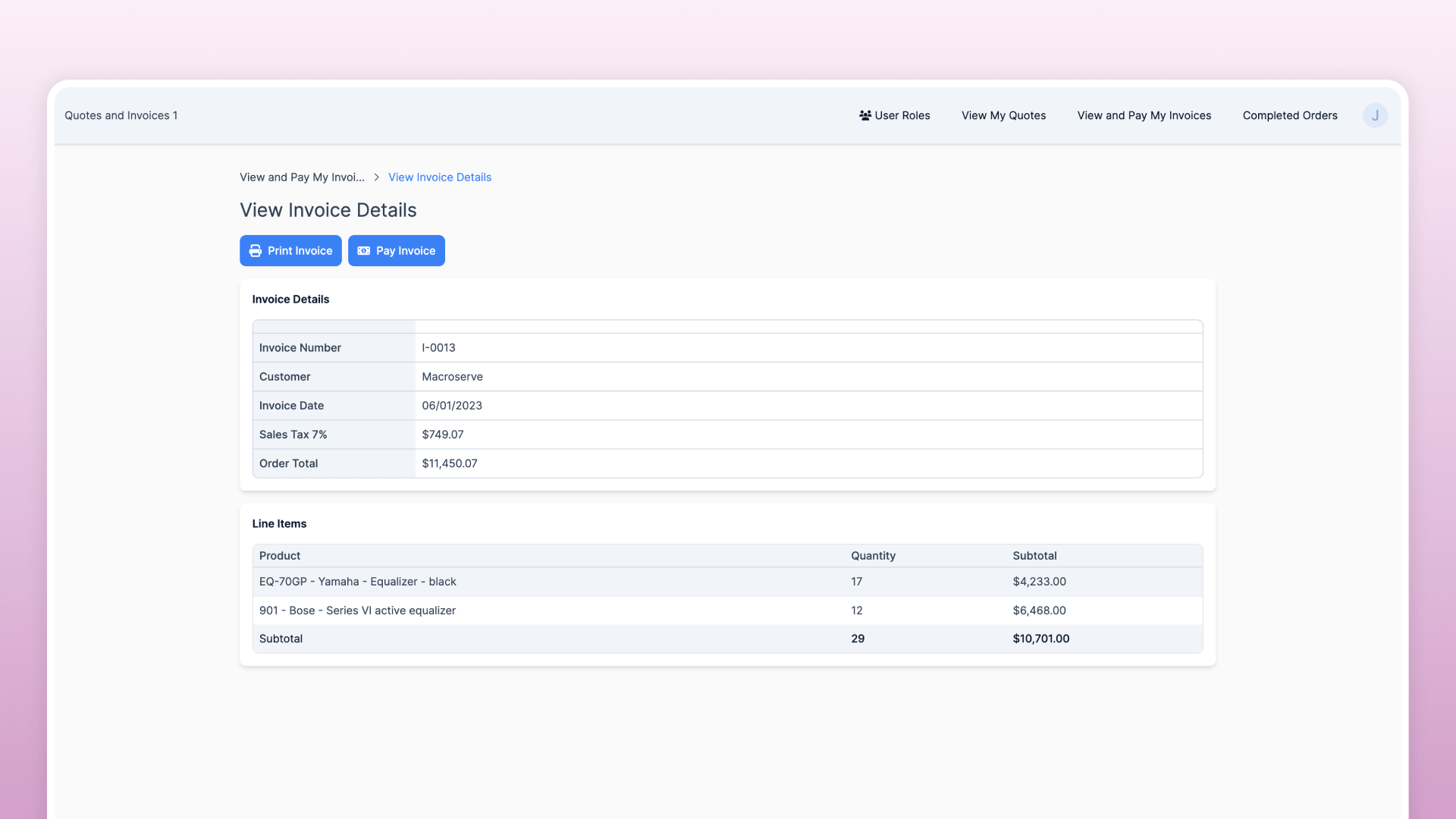Select the 901 Bose Series VI row
Image resolution: width=1456 pixels, height=819 pixels.
pyautogui.click(x=357, y=610)
